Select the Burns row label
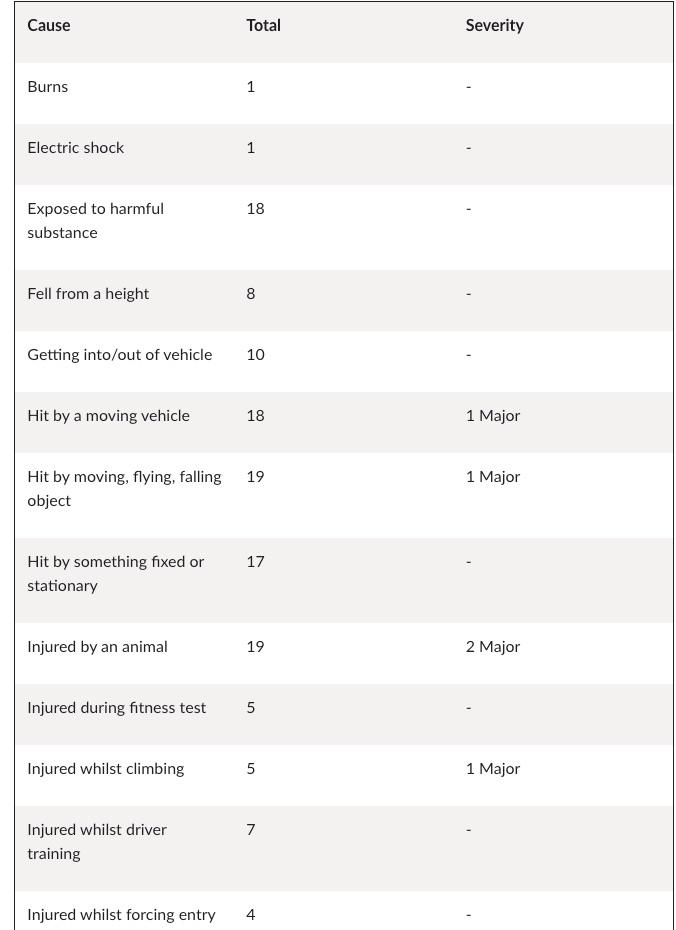This screenshot has height=930, width=676. click(x=48, y=87)
